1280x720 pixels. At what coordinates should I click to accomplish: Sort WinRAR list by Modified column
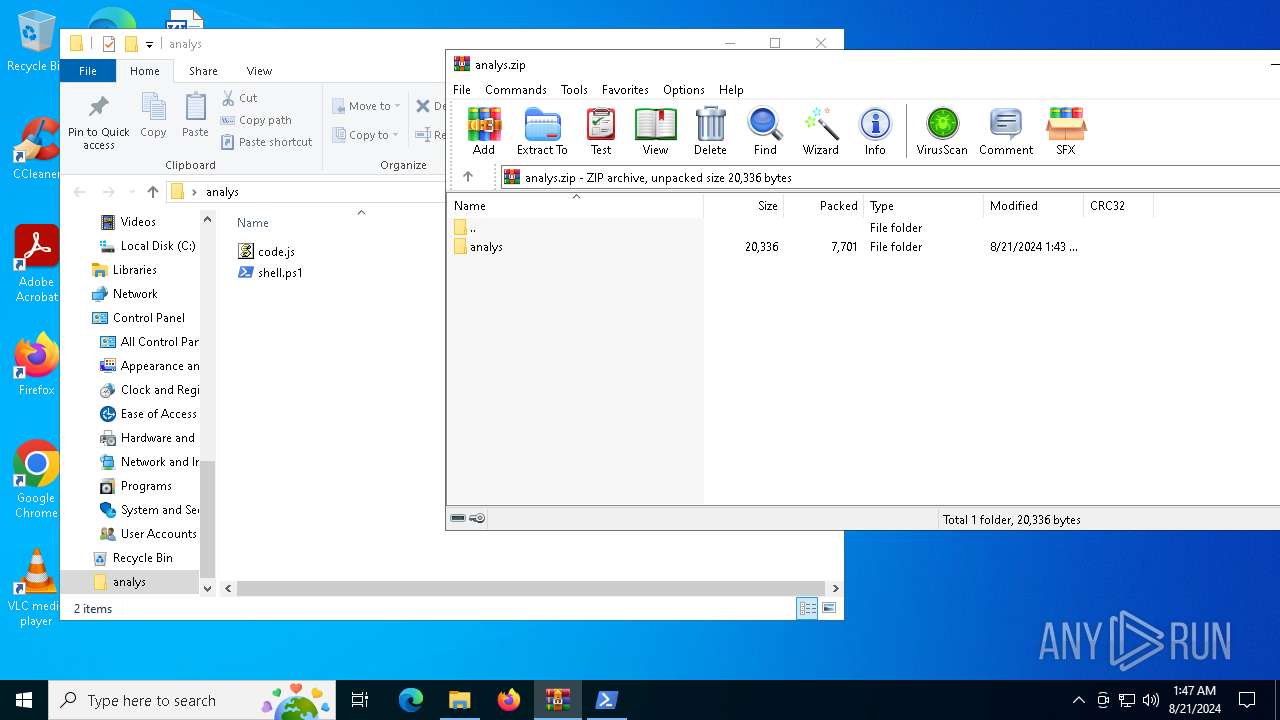pos(1034,206)
